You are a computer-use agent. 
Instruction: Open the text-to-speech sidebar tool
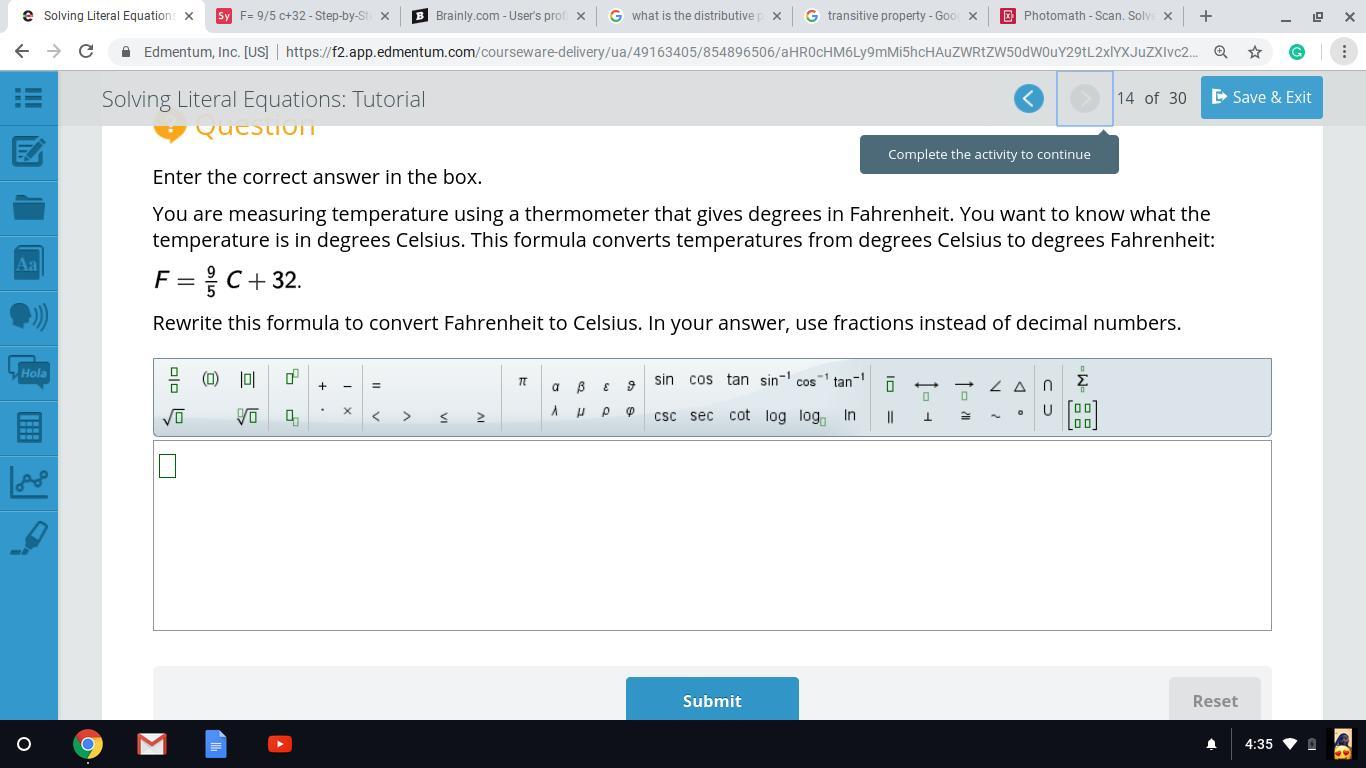(29, 317)
